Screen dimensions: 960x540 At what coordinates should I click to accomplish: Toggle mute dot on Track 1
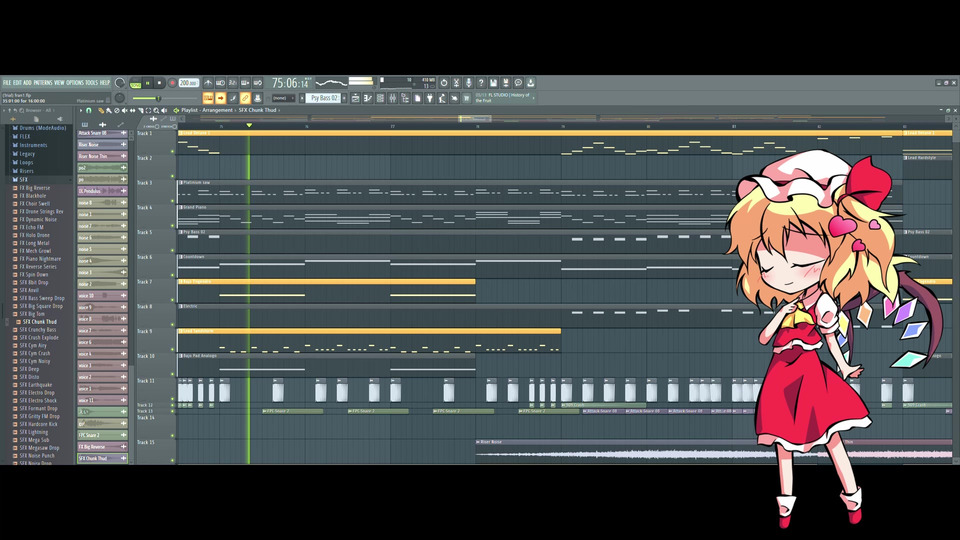tap(173, 151)
